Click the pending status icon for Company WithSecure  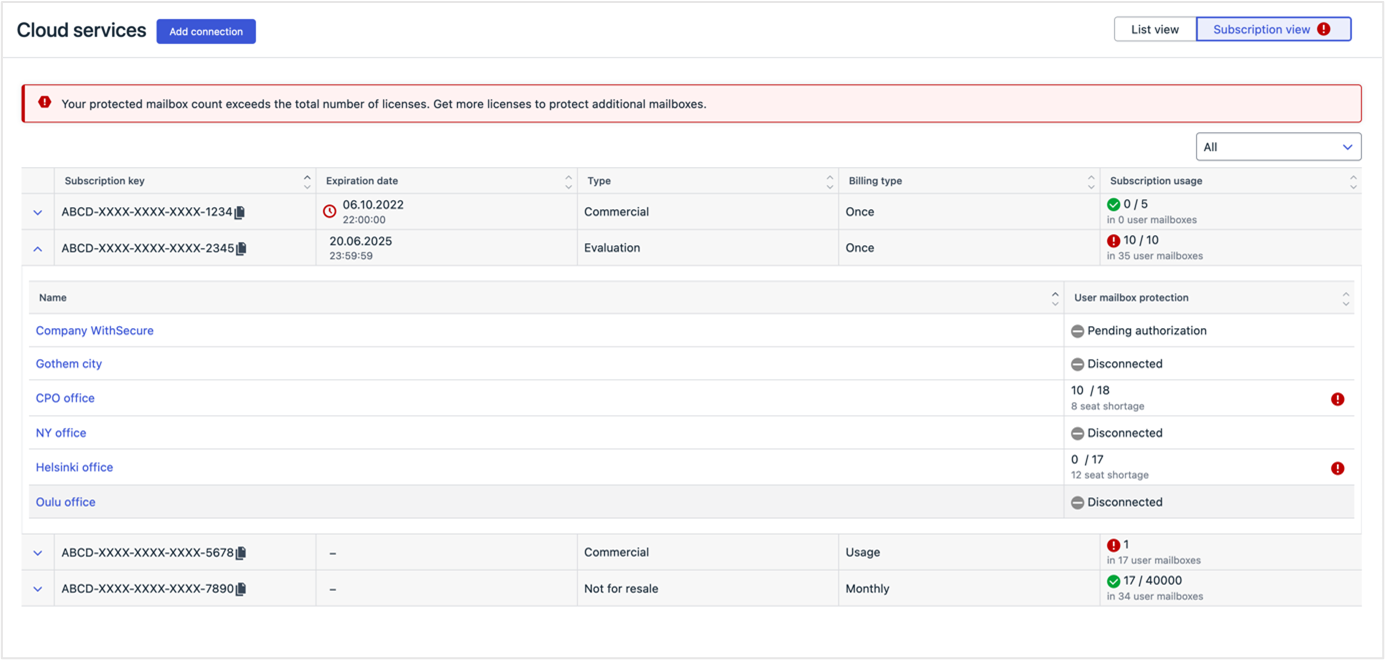(x=1077, y=331)
